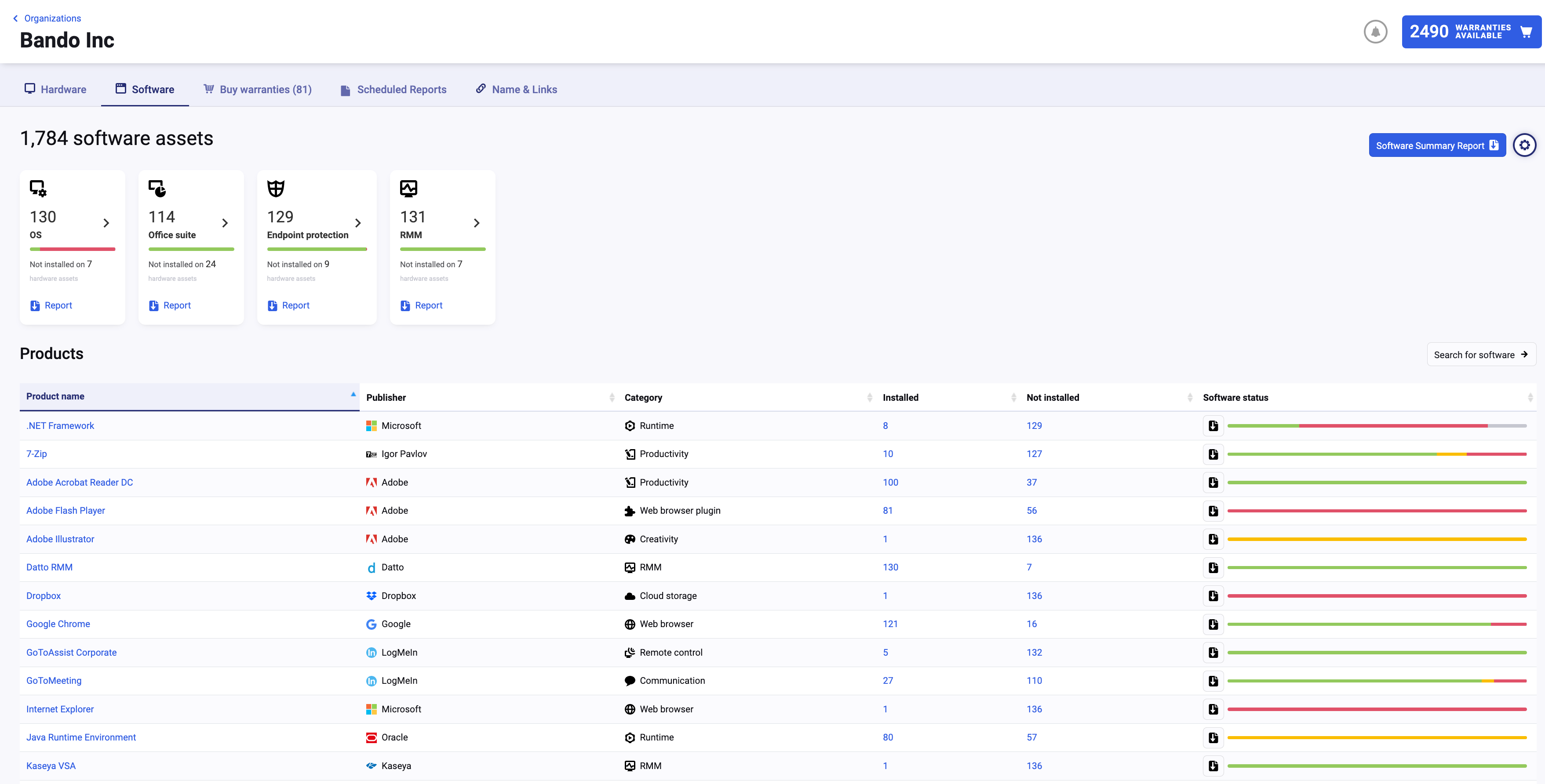The image size is (1545, 784).
Task: Open the Adobe Acrobat Reader DC product link
Action: [80, 483]
